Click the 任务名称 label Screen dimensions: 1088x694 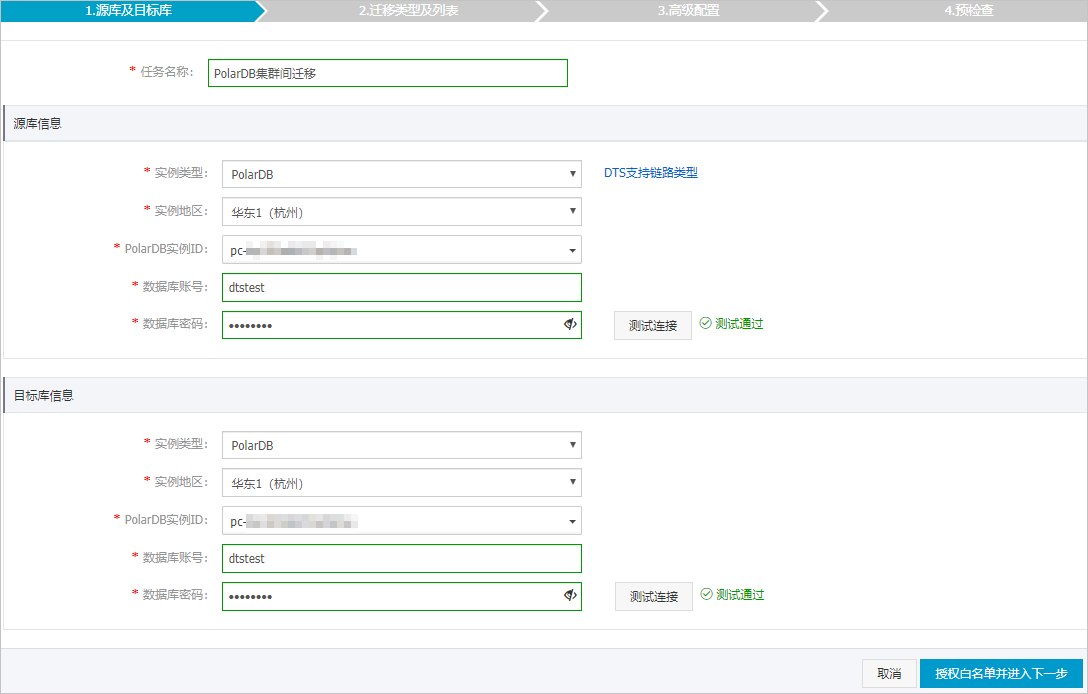point(167,71)
